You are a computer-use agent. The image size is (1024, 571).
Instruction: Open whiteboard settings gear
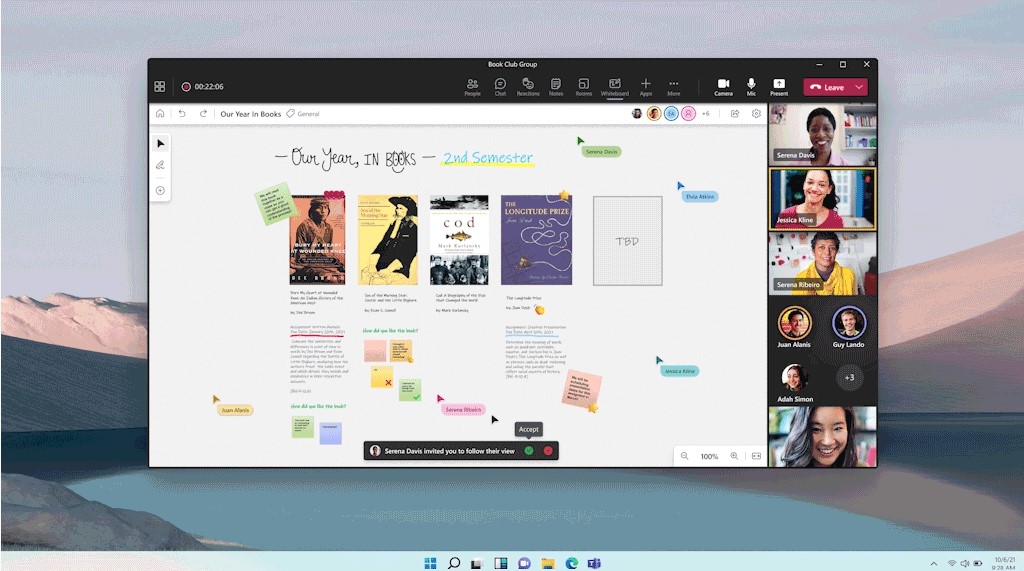point(756,114)
